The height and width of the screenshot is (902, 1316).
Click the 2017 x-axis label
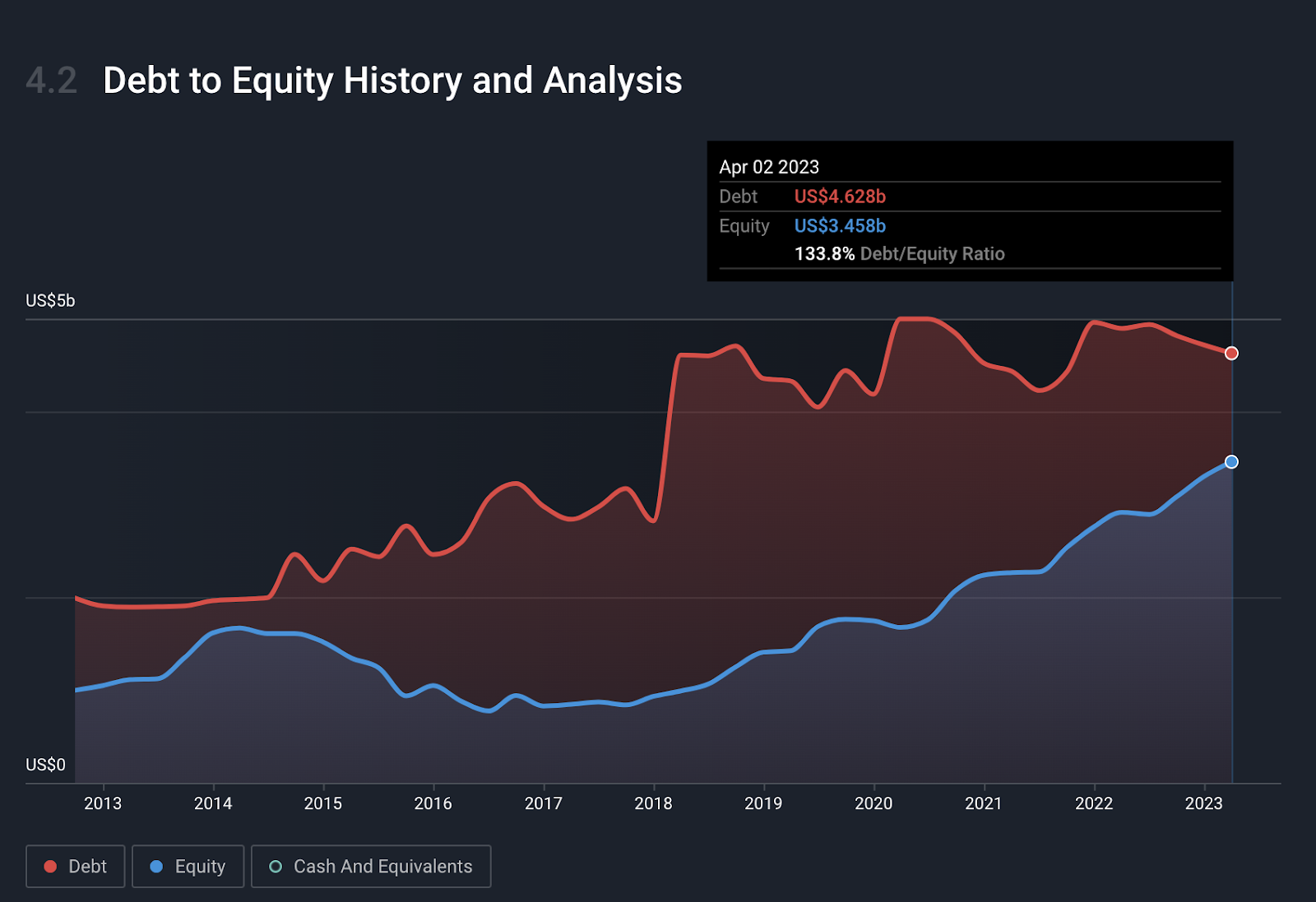[x=544, y=803]
